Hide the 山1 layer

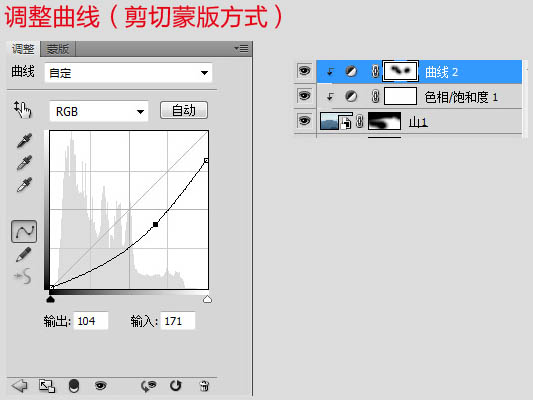click(304, 120)
